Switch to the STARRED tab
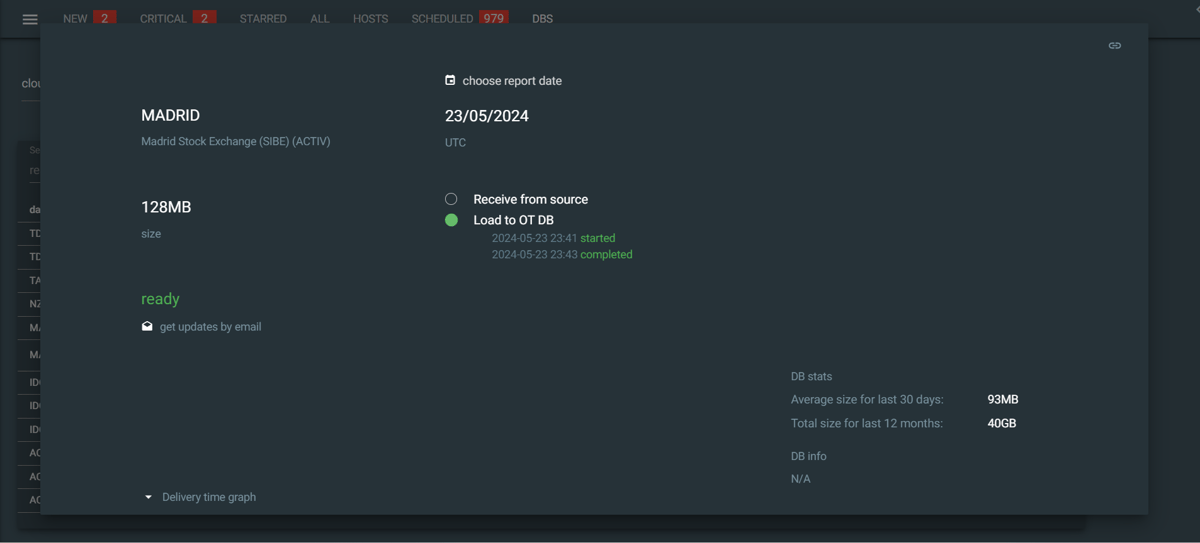 coord(263,19)
